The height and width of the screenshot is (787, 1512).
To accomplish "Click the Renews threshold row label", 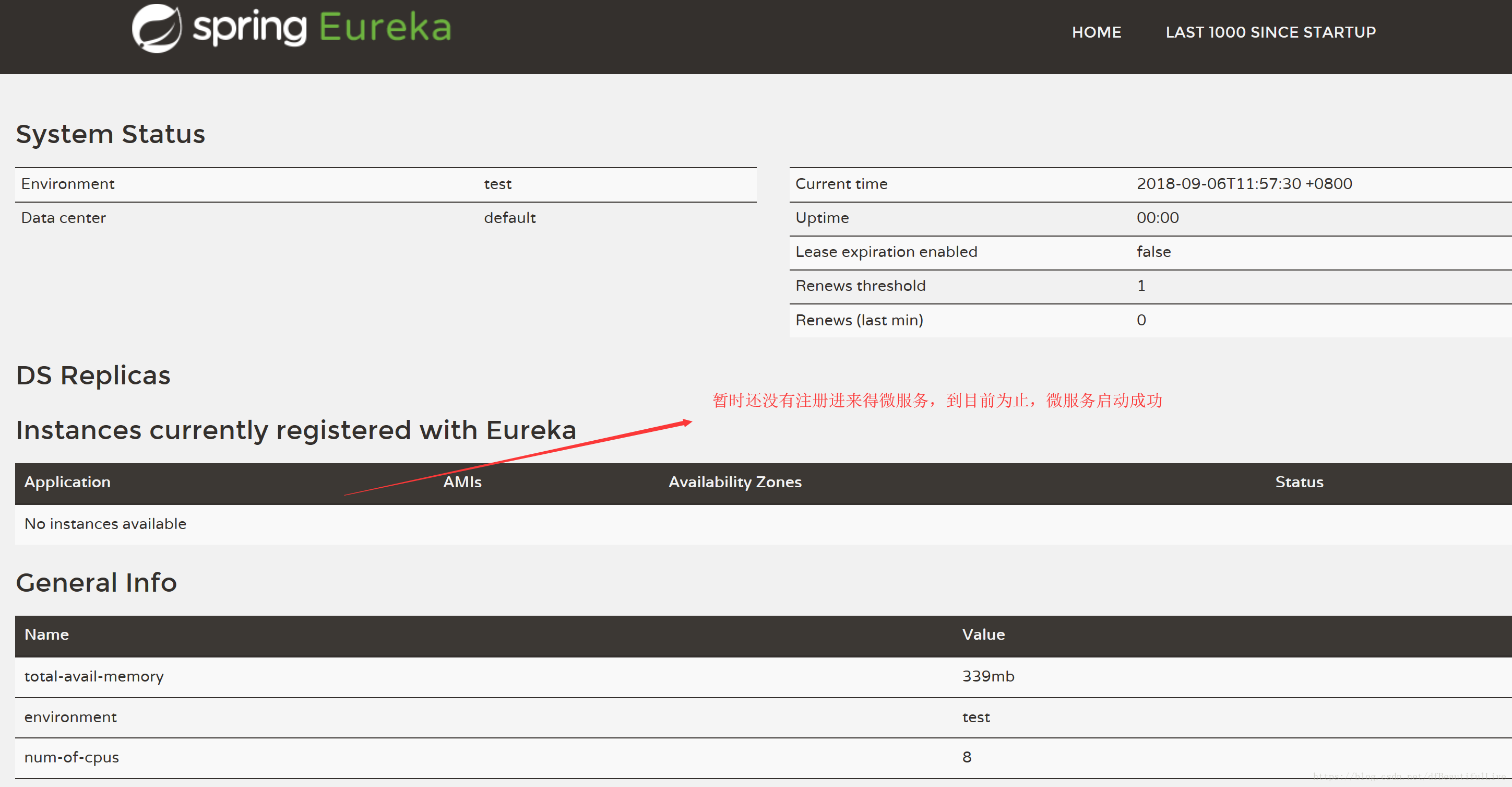I will pyautogui.click(x=860, y=286).
